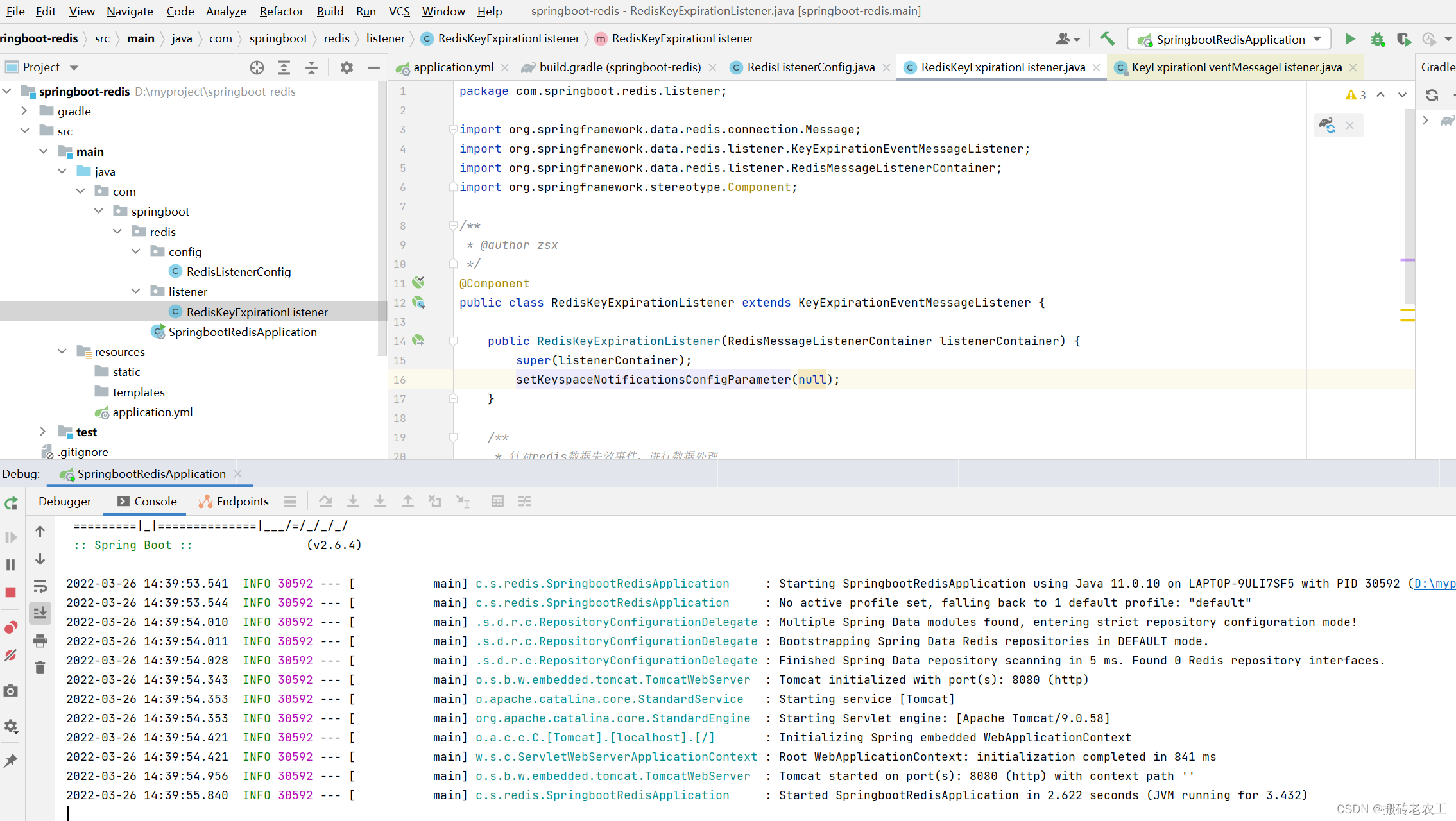This screenshot has height=821, width=1456.
Task: Open the Endpoints tab in Debug panel
Action: 234,502
